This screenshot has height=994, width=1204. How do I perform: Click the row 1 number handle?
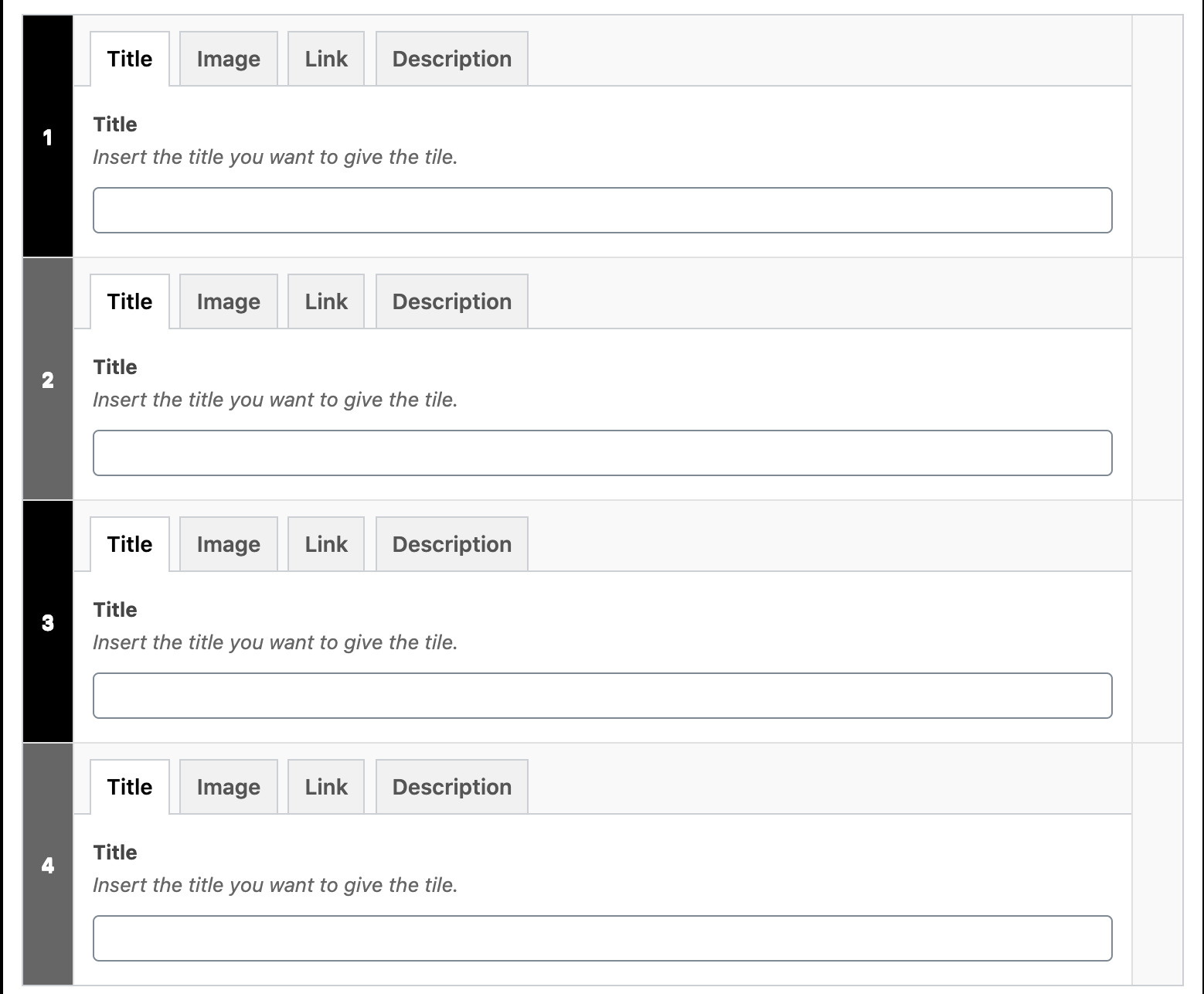48,137
